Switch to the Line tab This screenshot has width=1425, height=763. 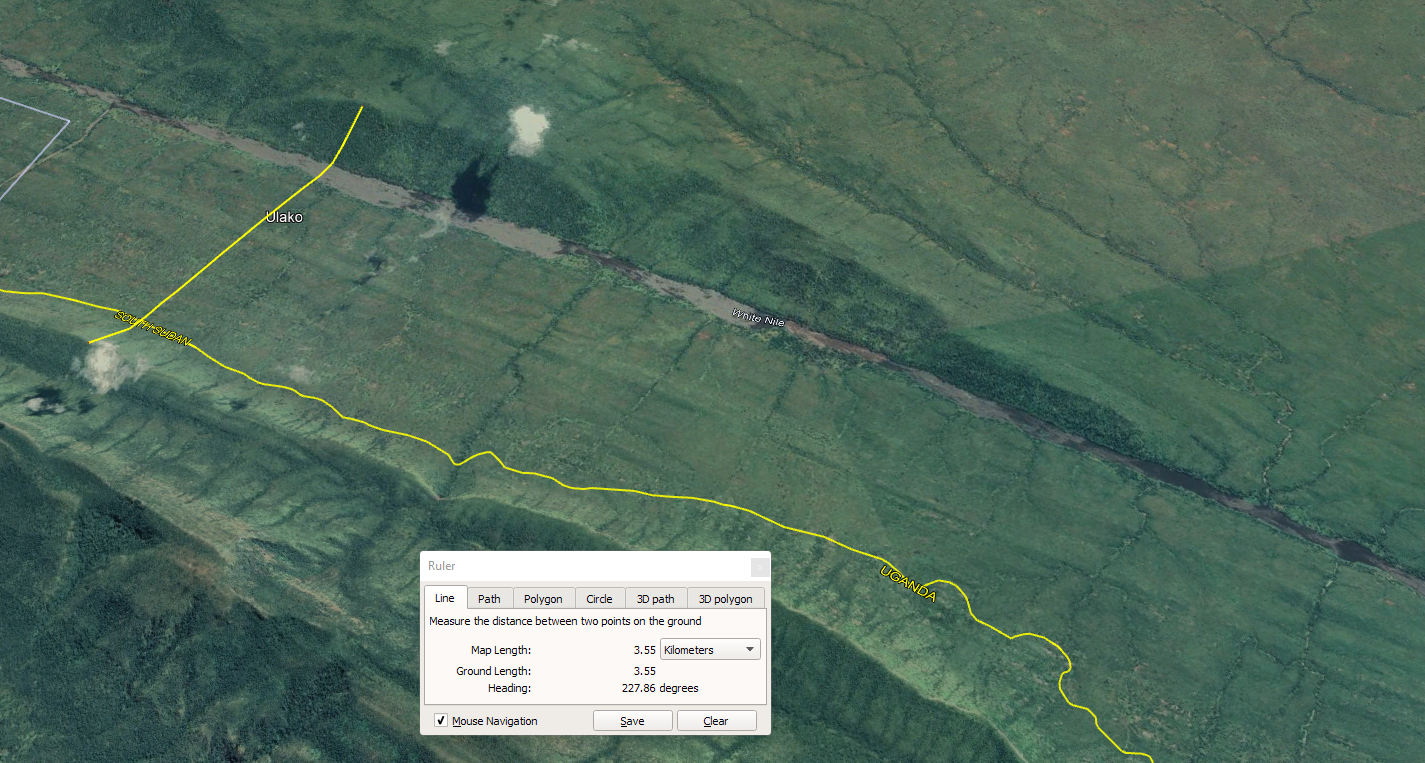coord(445,598)
